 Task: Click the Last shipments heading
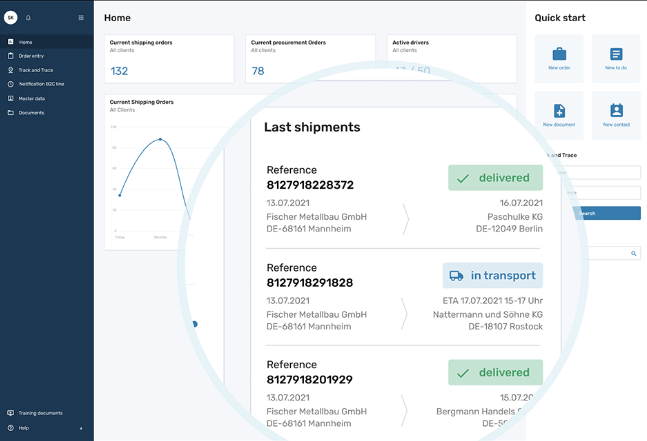pyautogui.click(x=312, y=127)
